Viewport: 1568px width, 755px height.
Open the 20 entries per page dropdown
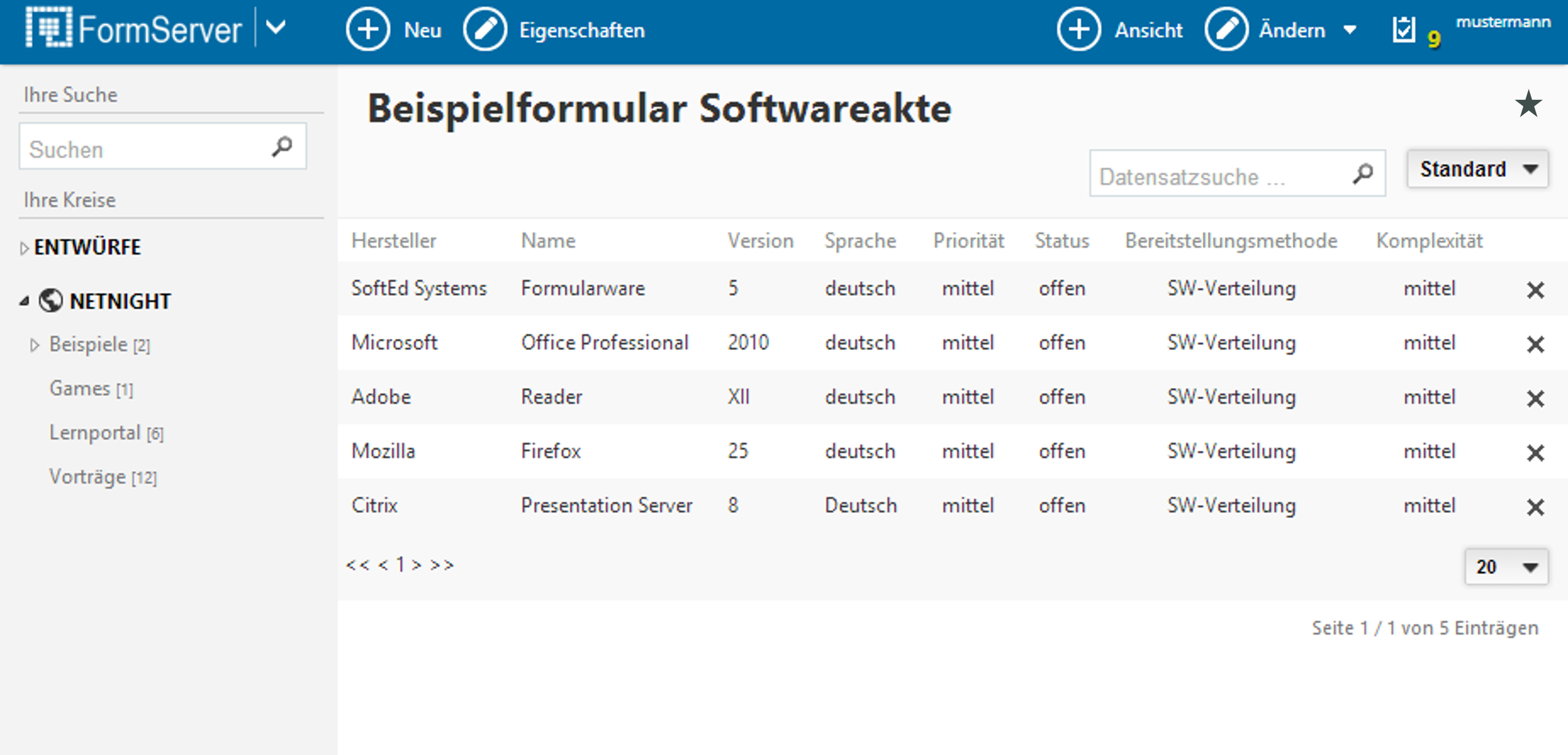[1506, 567]
